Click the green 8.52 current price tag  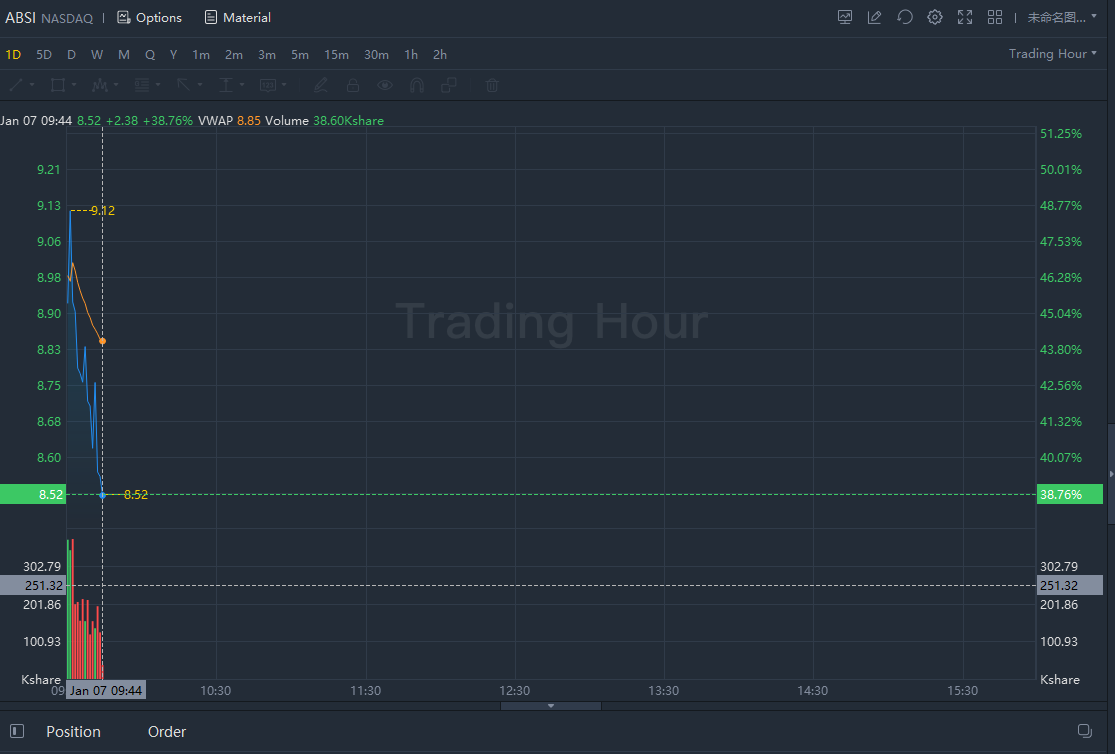pyautogui.click(x=33, y=494)
